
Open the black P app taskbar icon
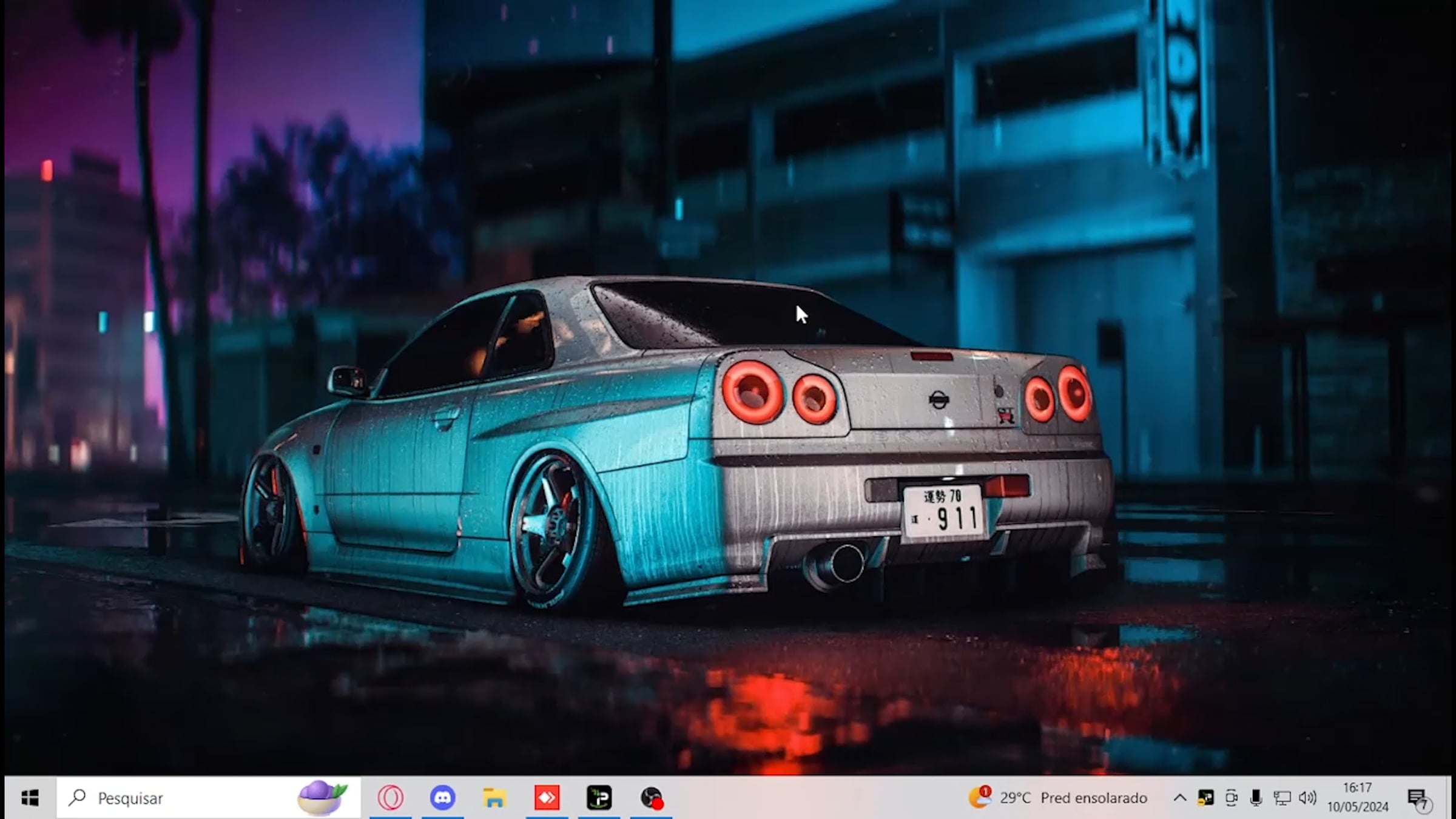[x=599, y=797]
